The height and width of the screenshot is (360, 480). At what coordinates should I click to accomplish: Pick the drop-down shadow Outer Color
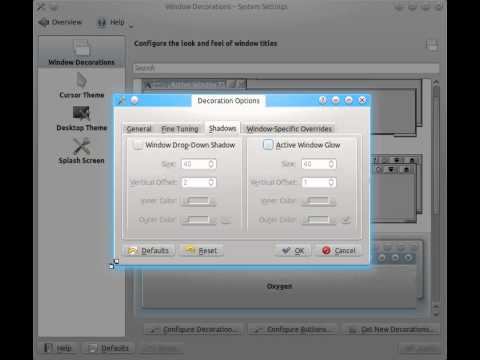click(198, 220)
